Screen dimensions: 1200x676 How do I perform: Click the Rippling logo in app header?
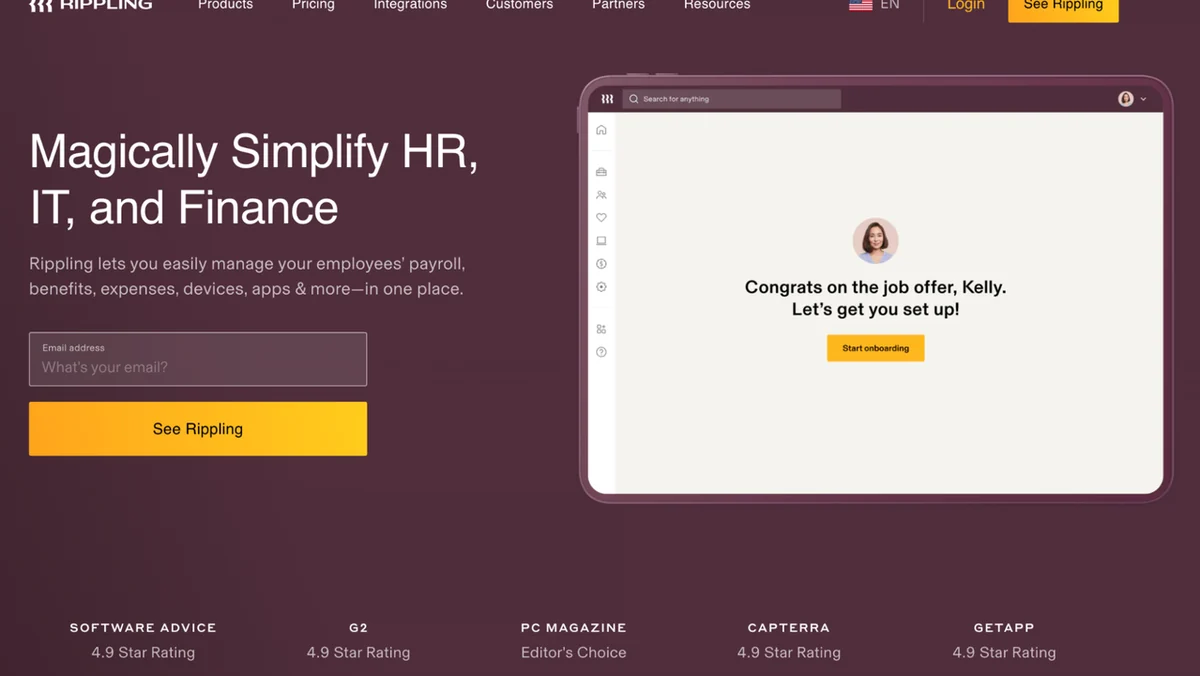coord(607,99)
